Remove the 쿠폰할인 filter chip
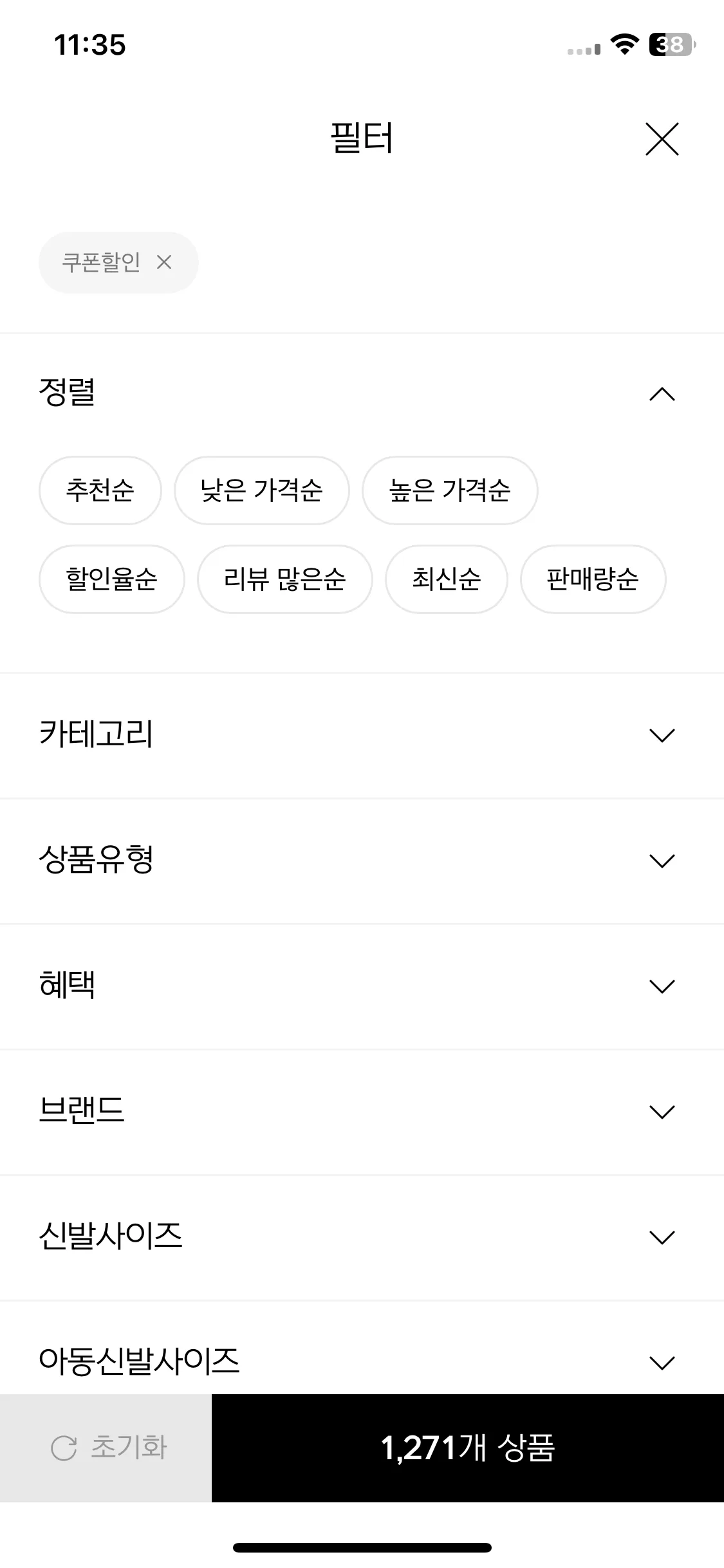The width and height of the screenshot is (724, 1568). tap(164, 263)
